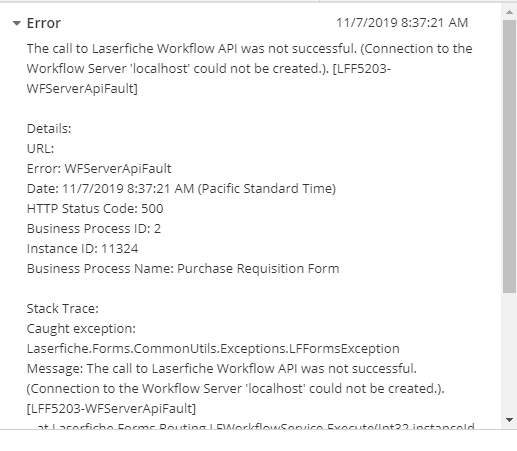This screenshot has height=451, width=517.
Task: Click the Date line with Pacific Standard Time
Action: (x=181, y=189)
